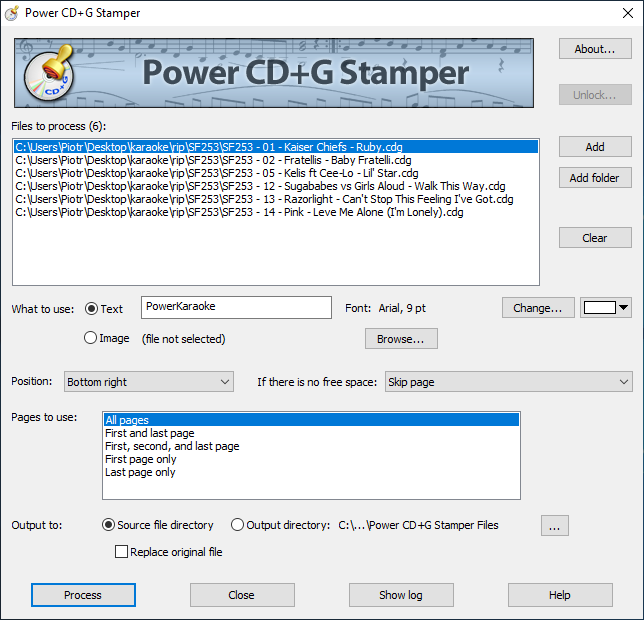644x620 pixels.
Task: Select the Razorlight - Can't Stop This Feeling file
Action: pos(276,200)
